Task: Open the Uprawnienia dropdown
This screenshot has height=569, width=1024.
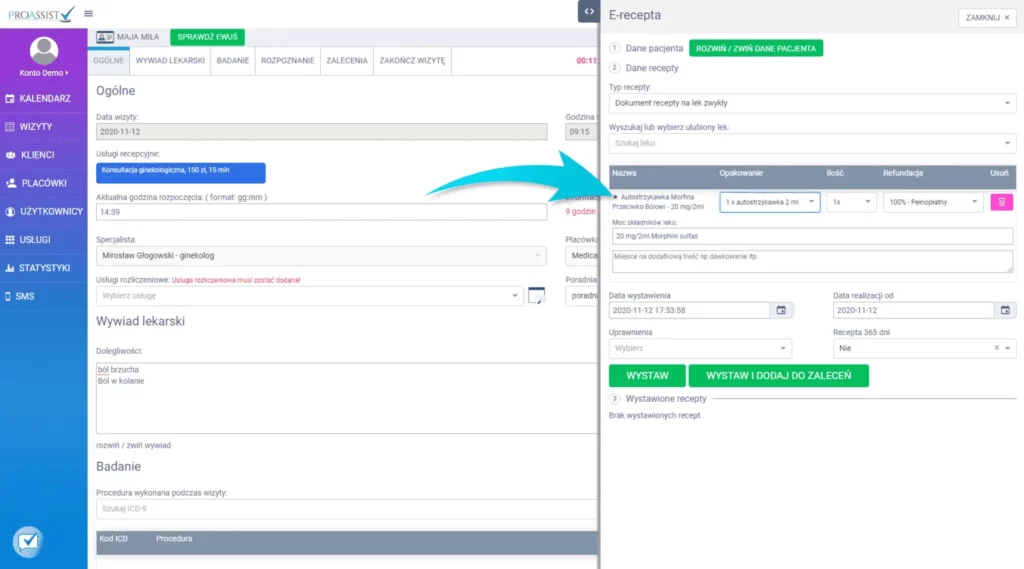Action: tap(700, 348)
